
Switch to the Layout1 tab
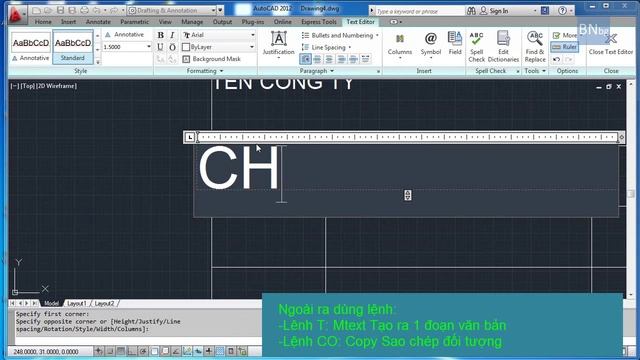77,304
